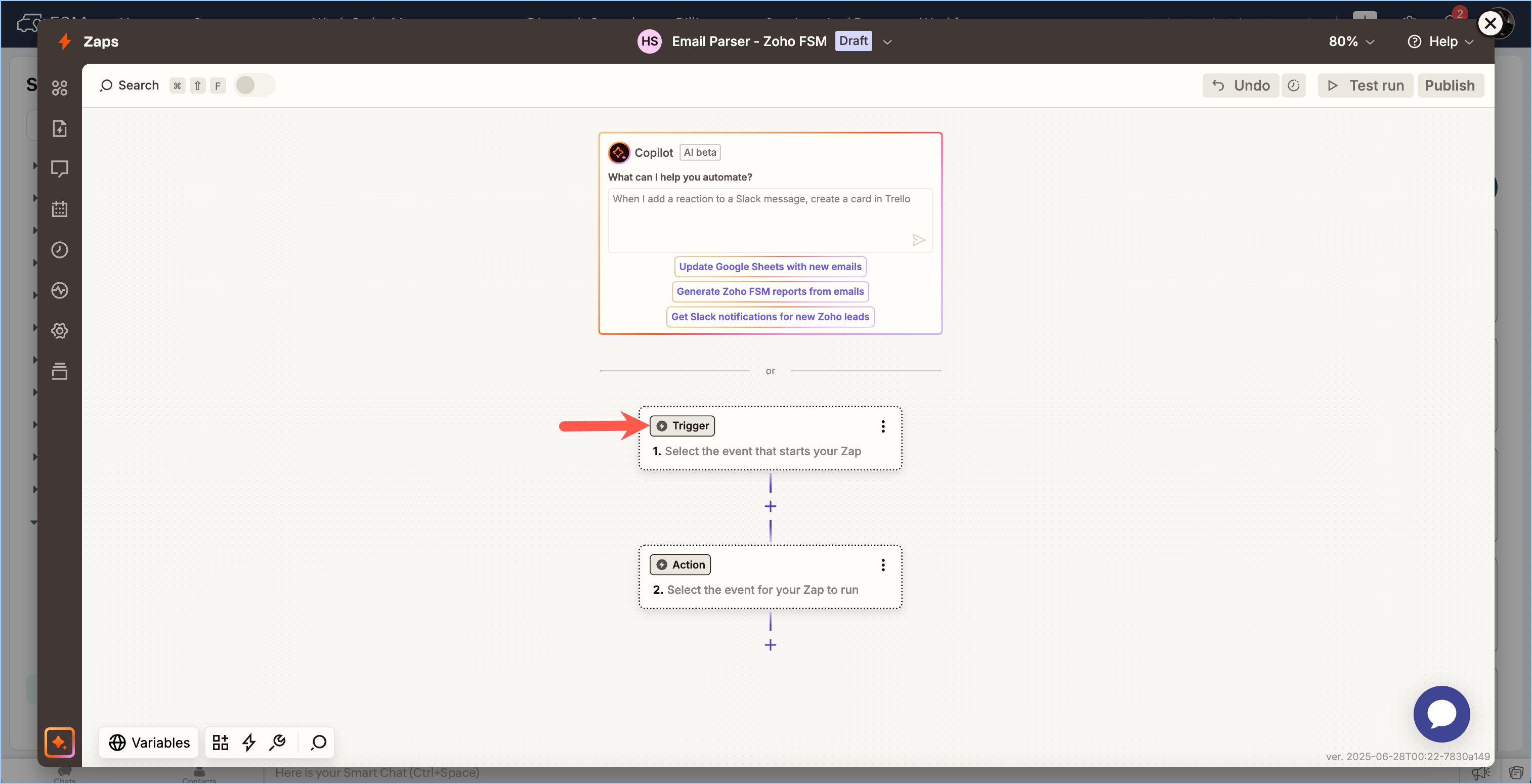Screen dimensions: 1532x784
Task: Click the Publish button
Action: (x=1450, y=85)
